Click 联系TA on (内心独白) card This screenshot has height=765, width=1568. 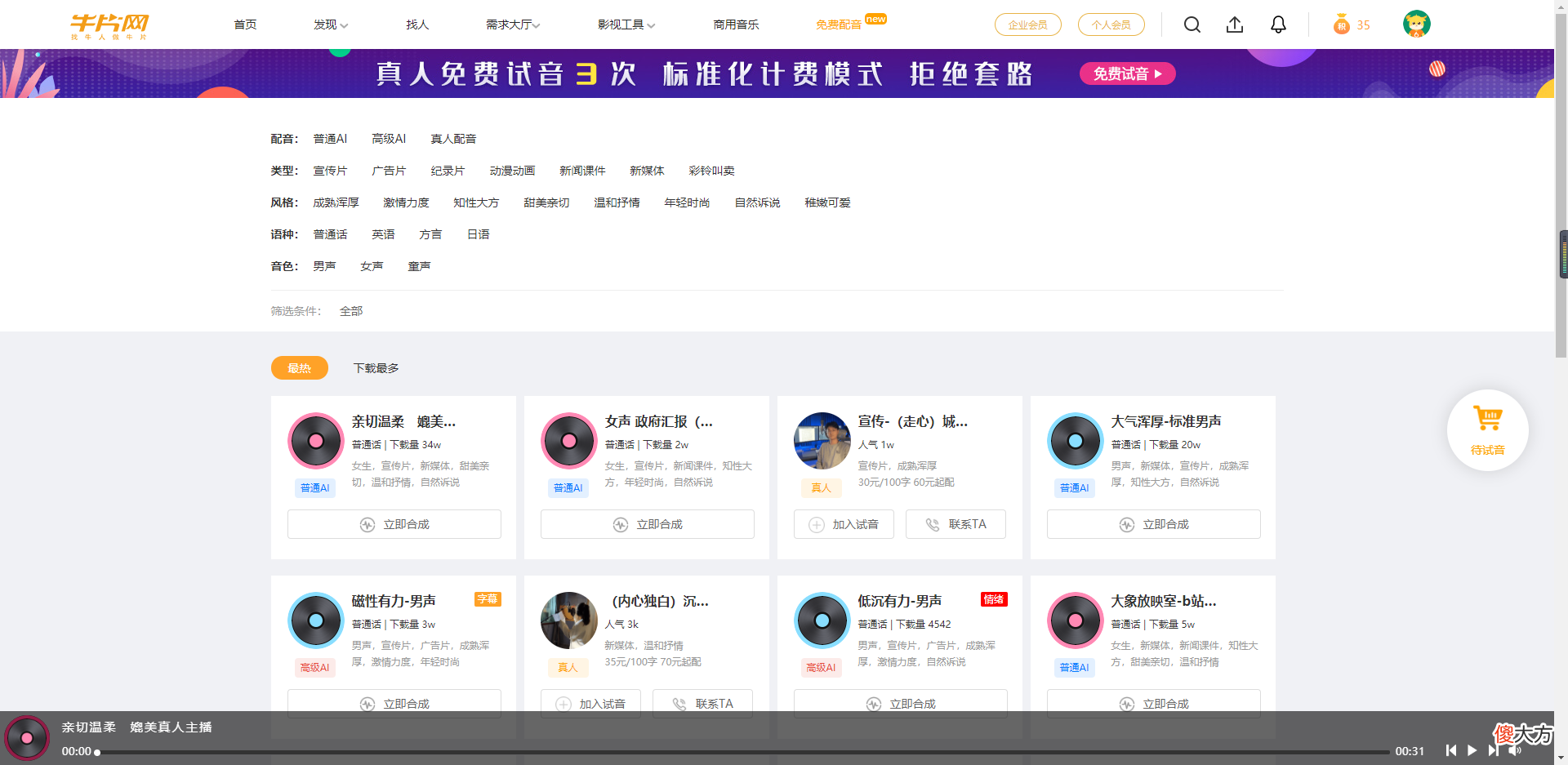click(x=702, y=704)
